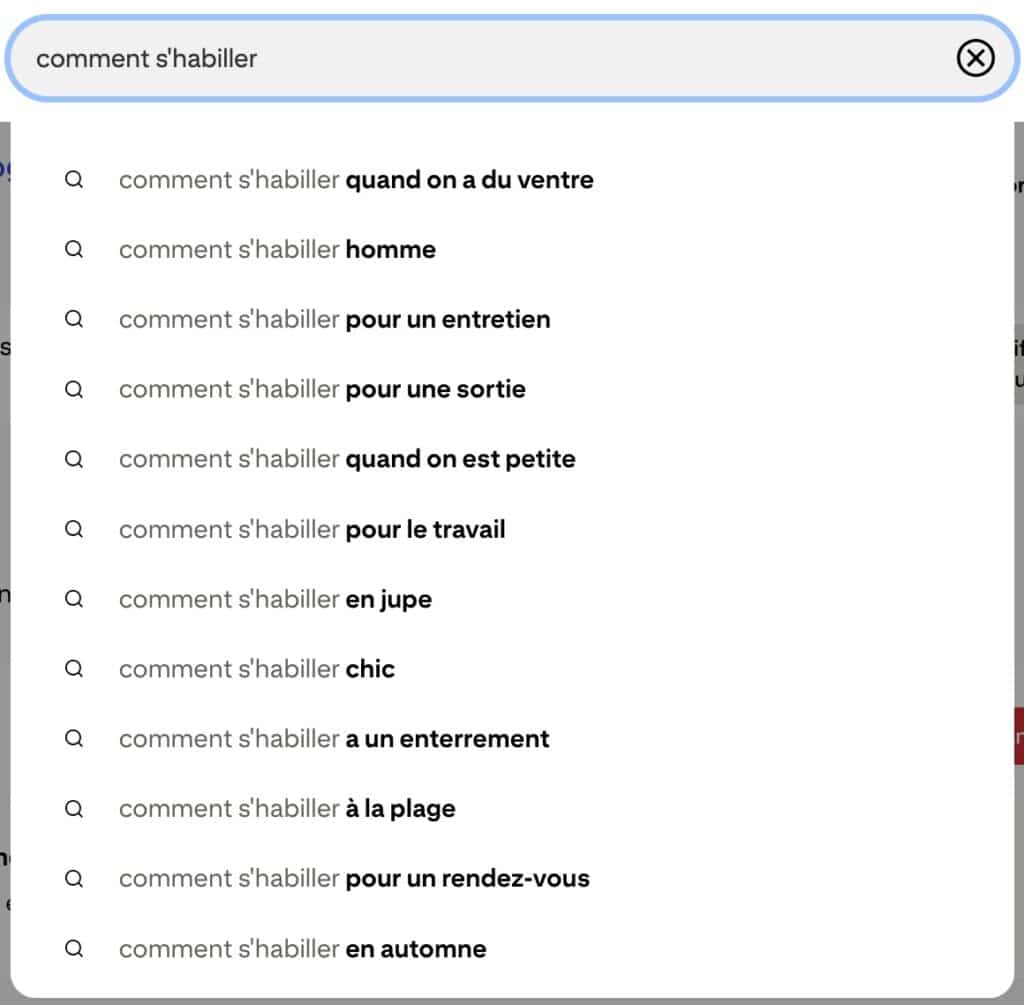Select suggestion 'comment s'habiller homme'
This screenshot has width=1024, height=1005.
click(x=277, y=250)
